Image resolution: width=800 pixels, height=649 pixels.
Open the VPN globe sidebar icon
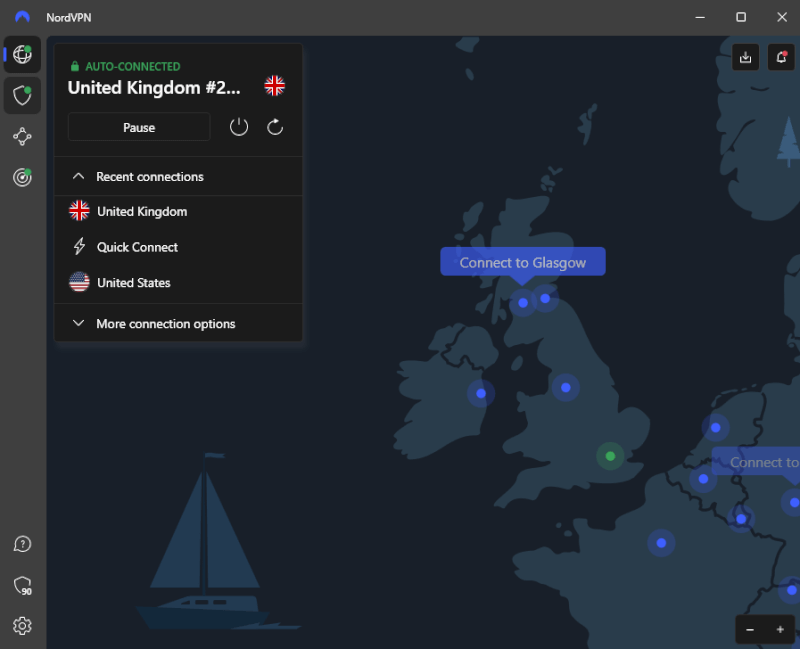(22, 54)
